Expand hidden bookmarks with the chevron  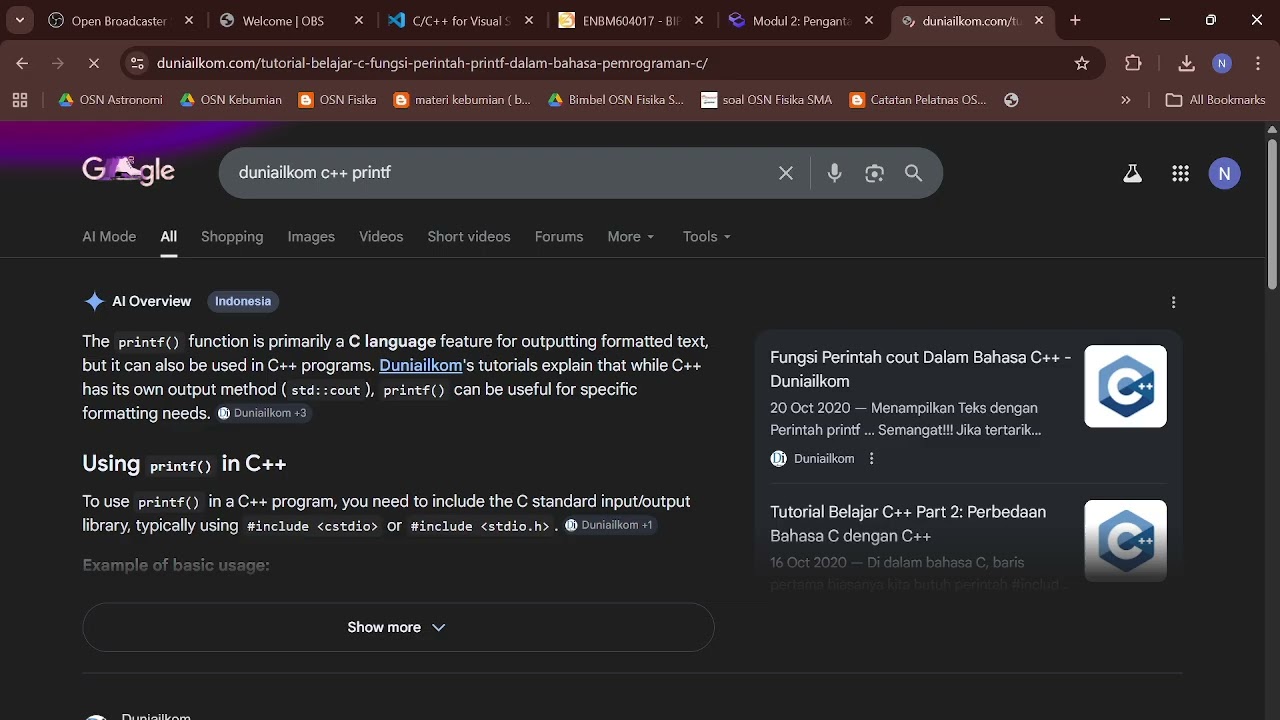(x=1126, y=100)
